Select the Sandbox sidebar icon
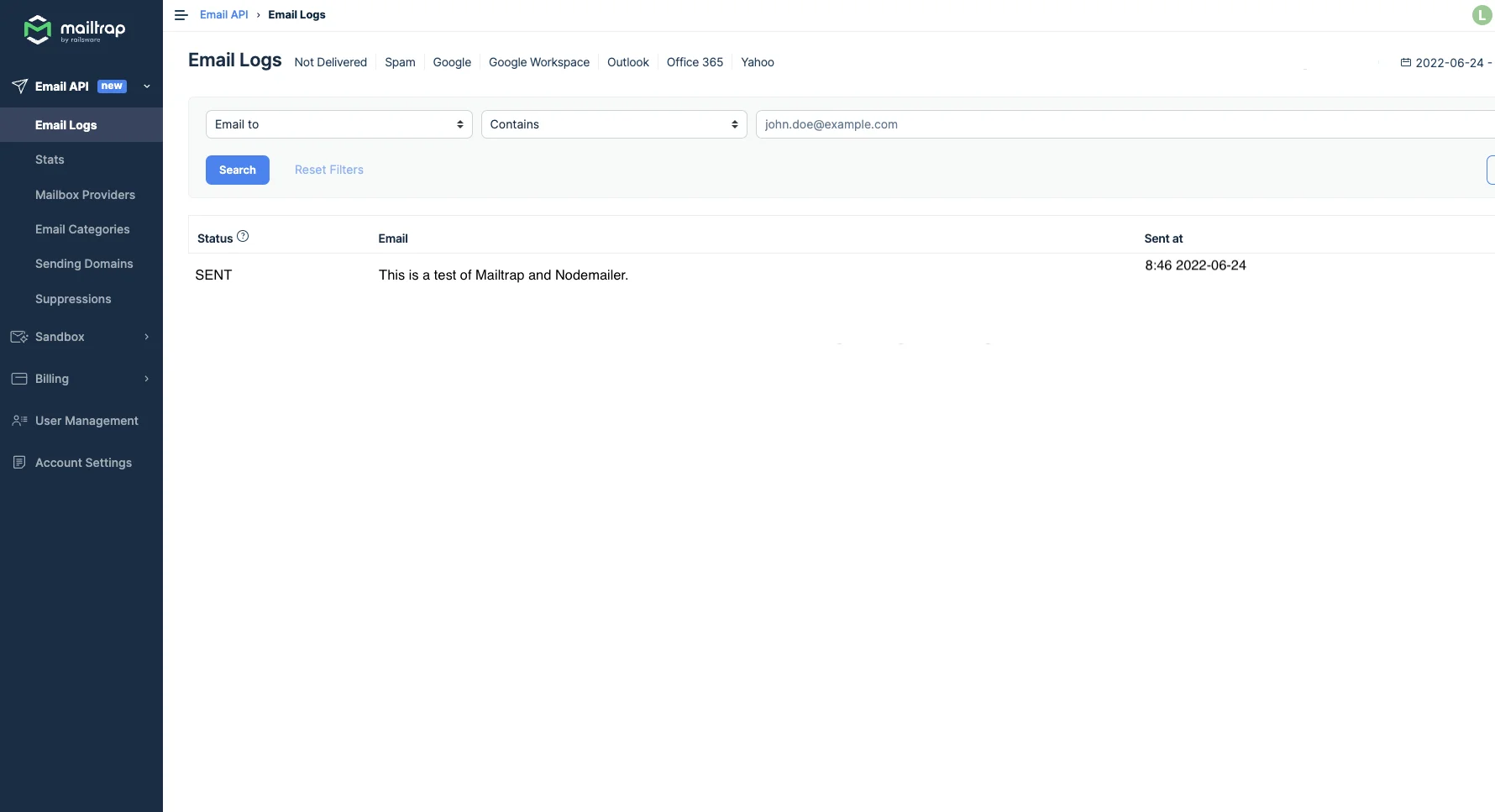The image size is (1495, 812). (19, 337)
